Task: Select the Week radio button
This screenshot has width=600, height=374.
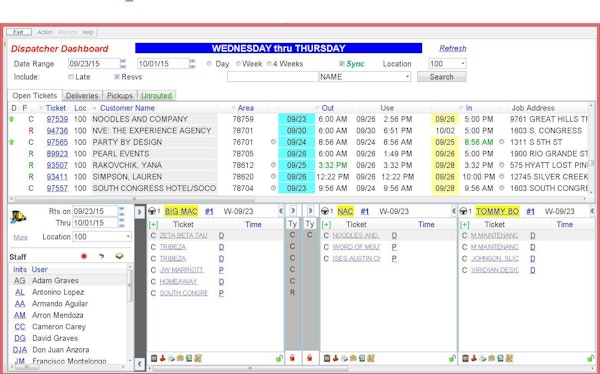Action: 238,64
